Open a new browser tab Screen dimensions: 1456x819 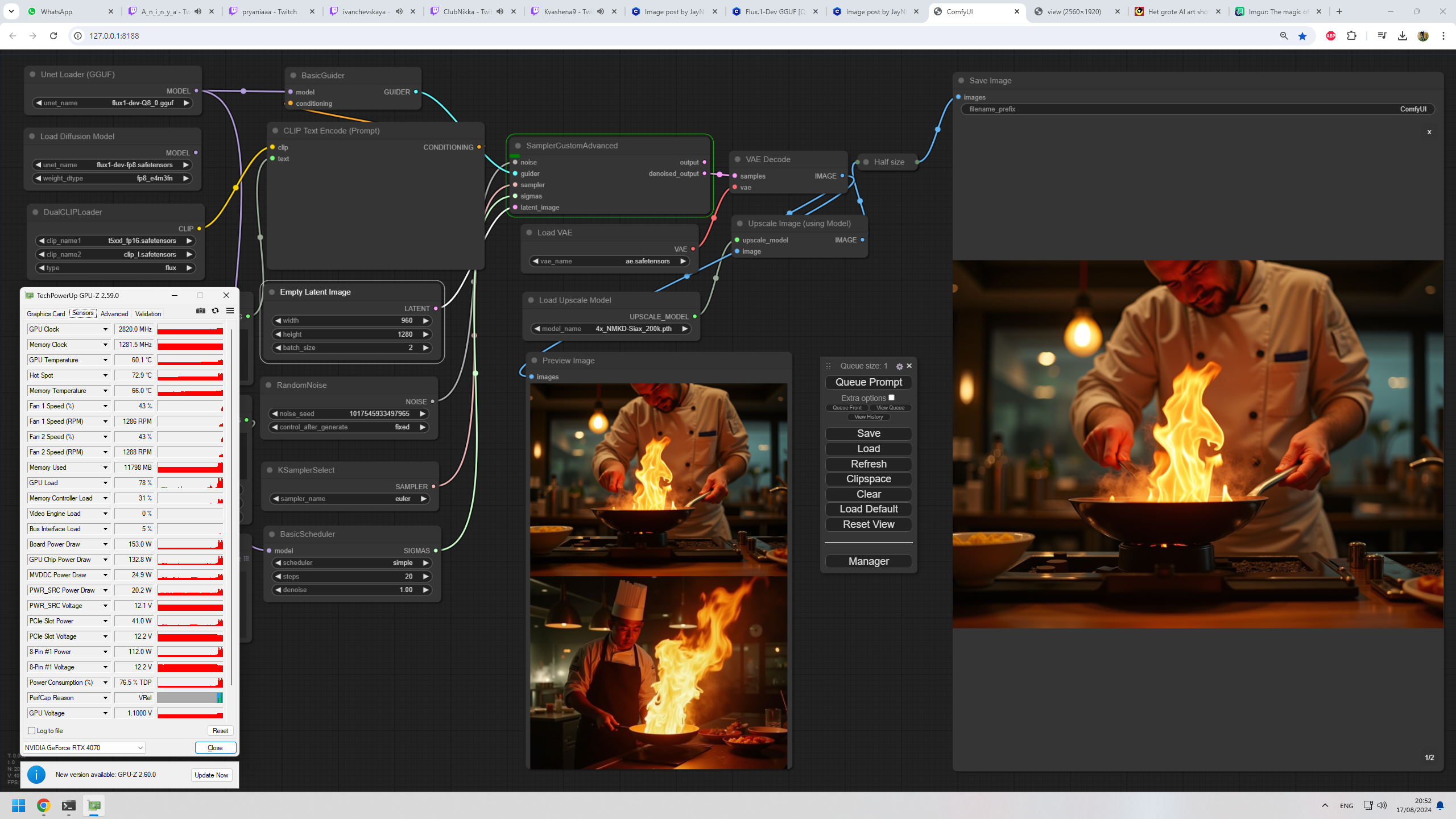[1339, 11]
